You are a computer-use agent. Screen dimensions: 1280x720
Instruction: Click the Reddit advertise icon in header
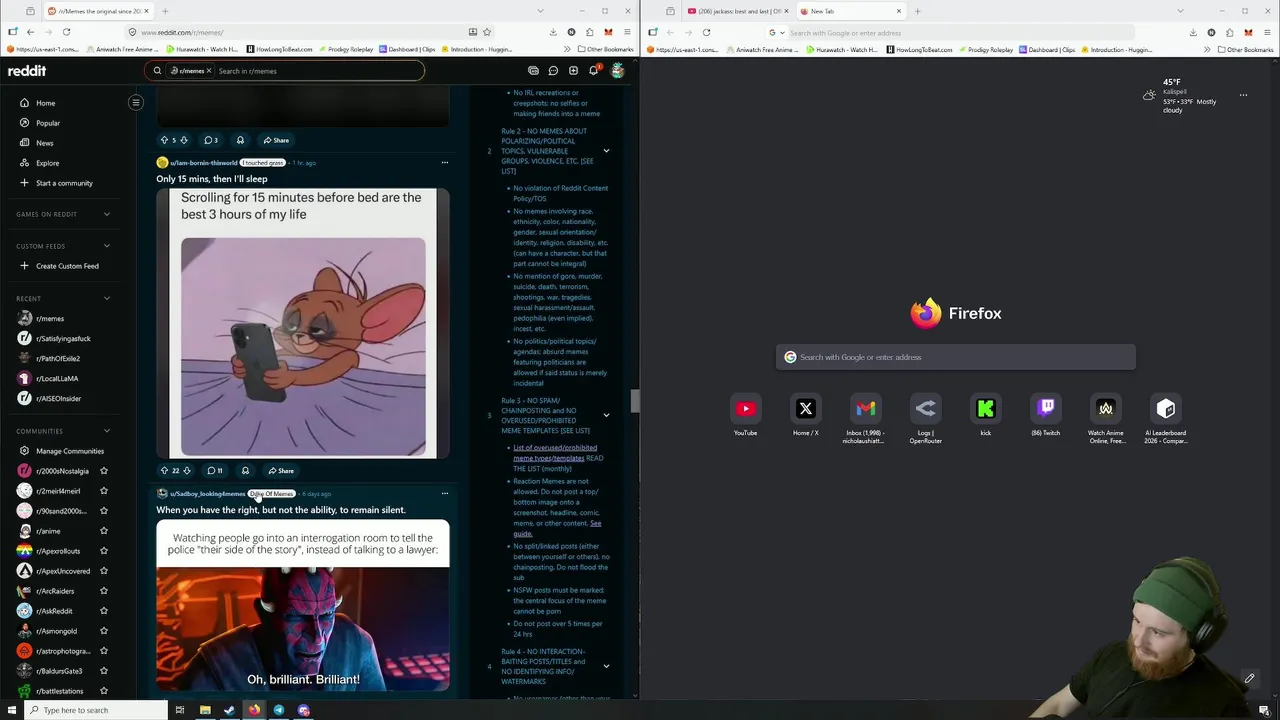tap(533, 71)
